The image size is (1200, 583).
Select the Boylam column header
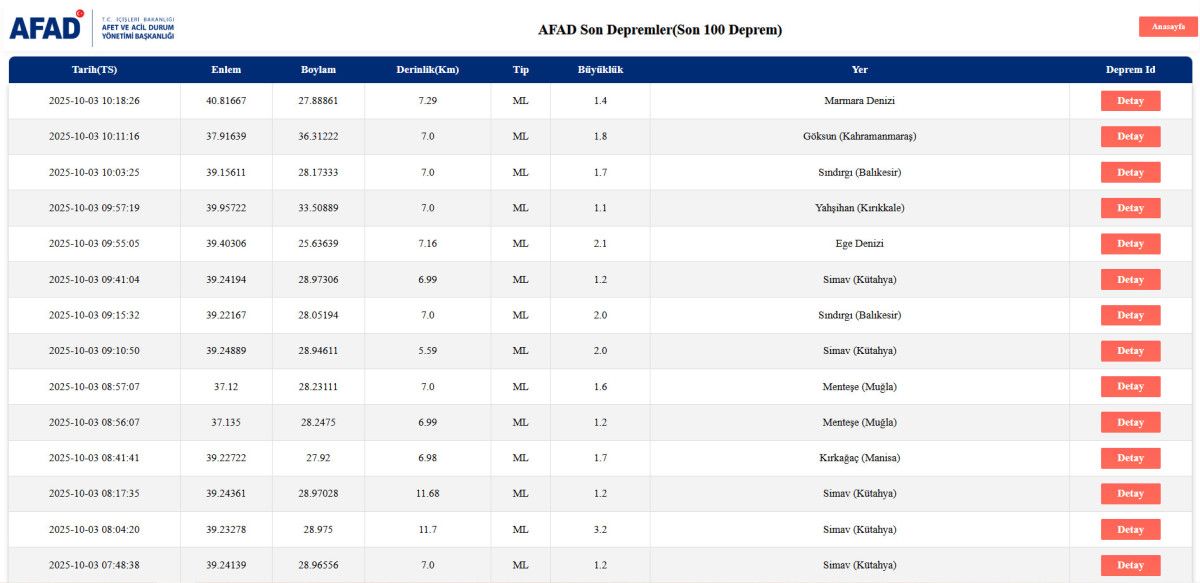click(x=318, y=70)
